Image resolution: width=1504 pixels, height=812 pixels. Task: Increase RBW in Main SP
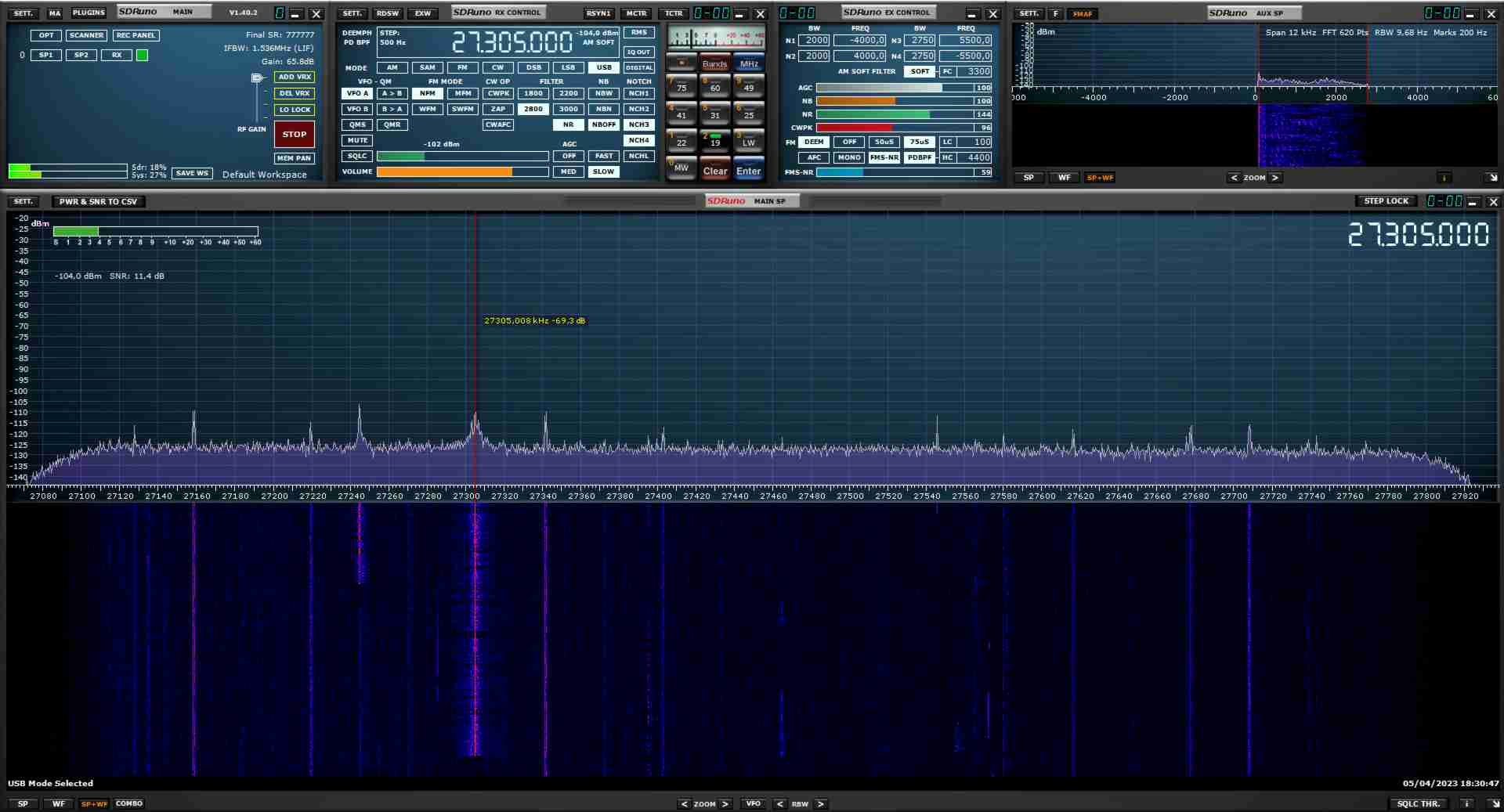click(x=820, y=803)
